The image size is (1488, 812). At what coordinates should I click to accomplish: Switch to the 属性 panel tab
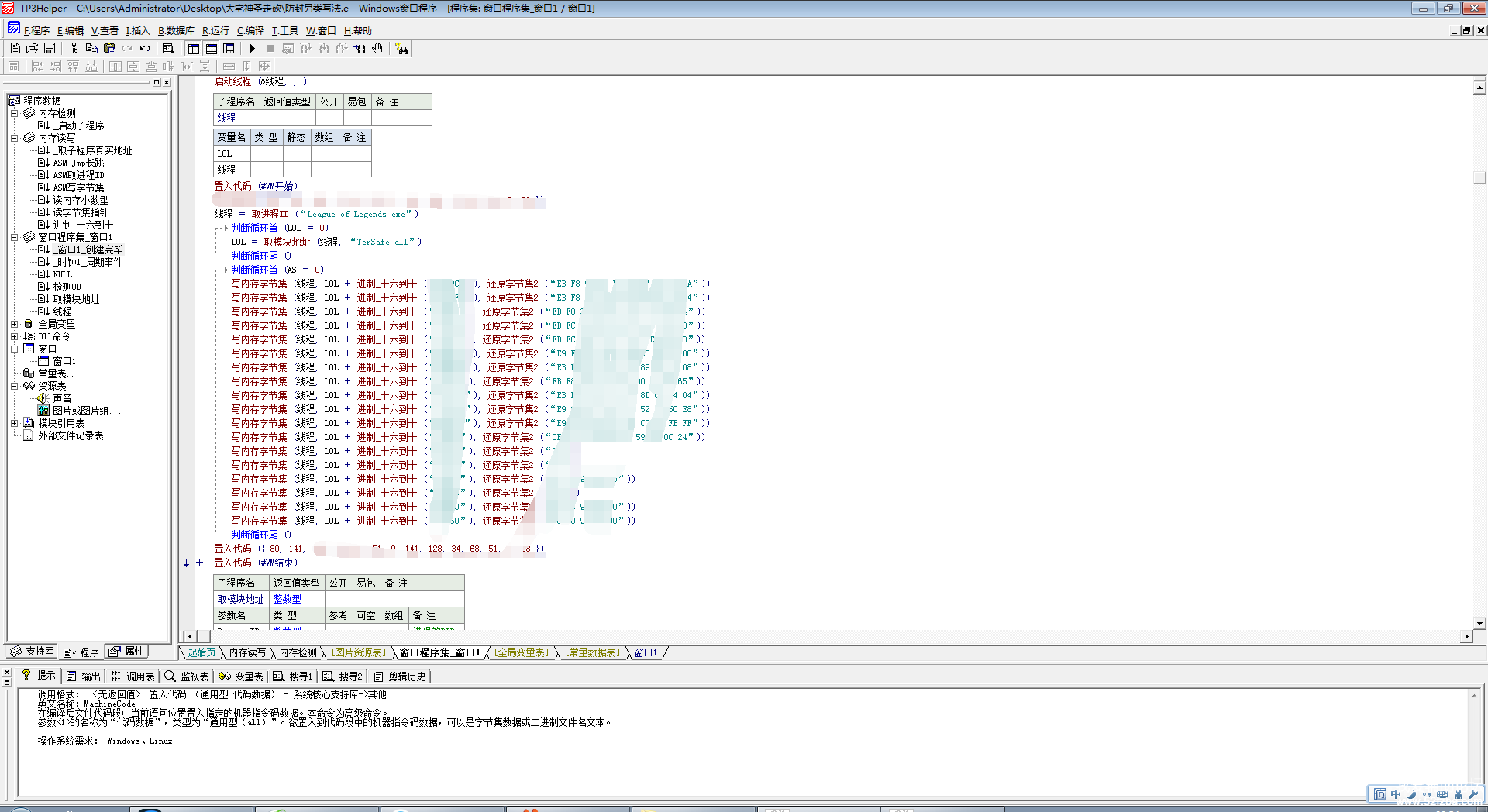point(126,652)
